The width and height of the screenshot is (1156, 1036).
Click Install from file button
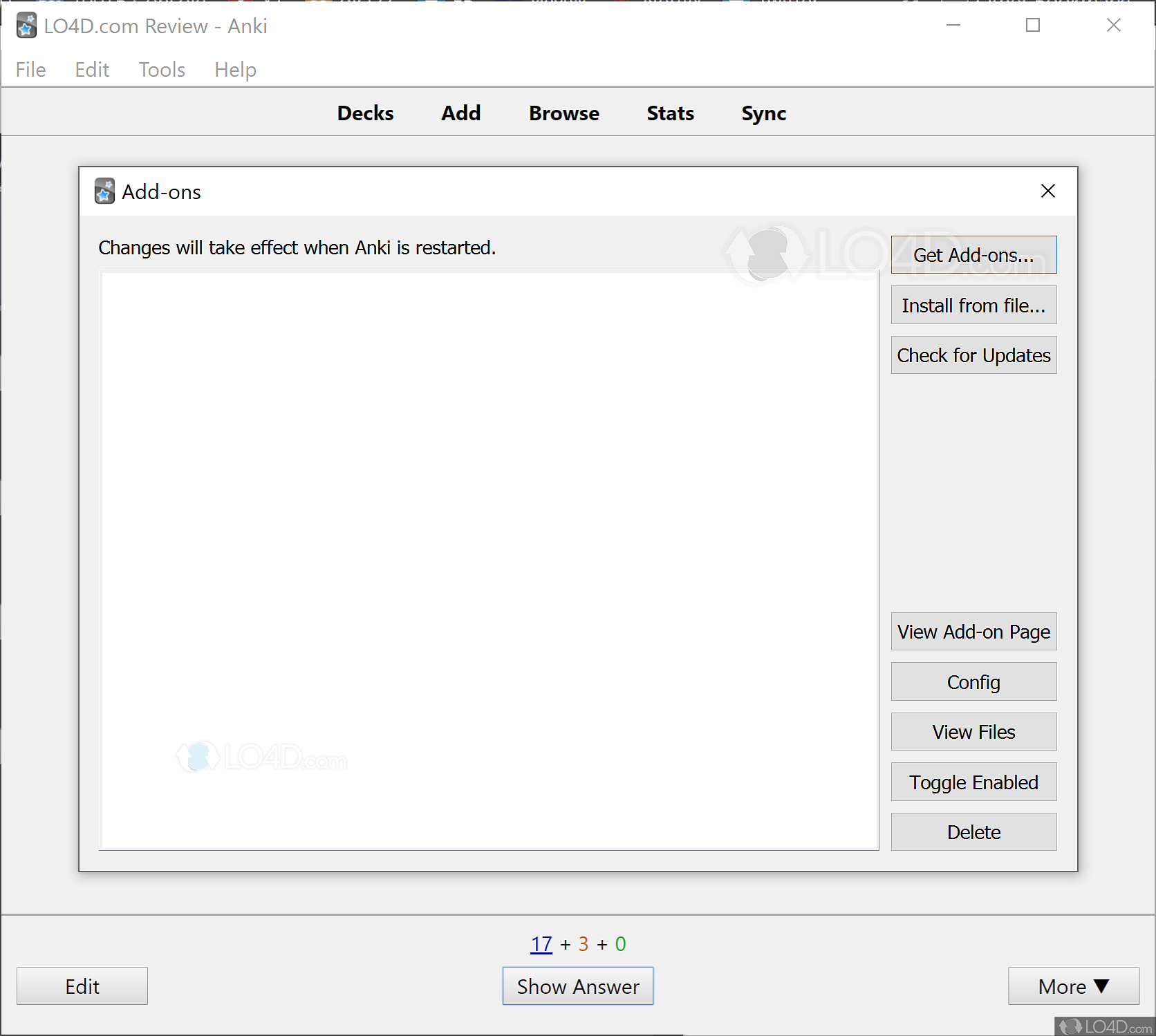pos(973,305)
